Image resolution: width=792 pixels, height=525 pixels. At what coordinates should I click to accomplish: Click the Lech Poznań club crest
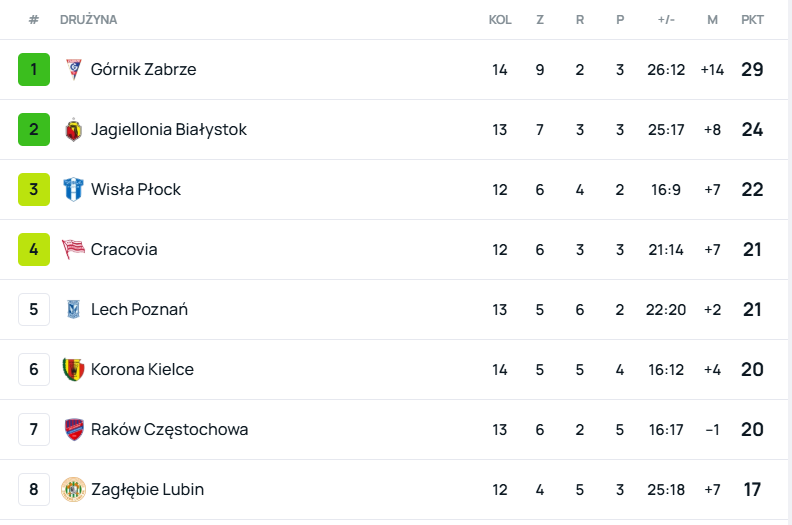pyautogui.click(x=73, y=310)
